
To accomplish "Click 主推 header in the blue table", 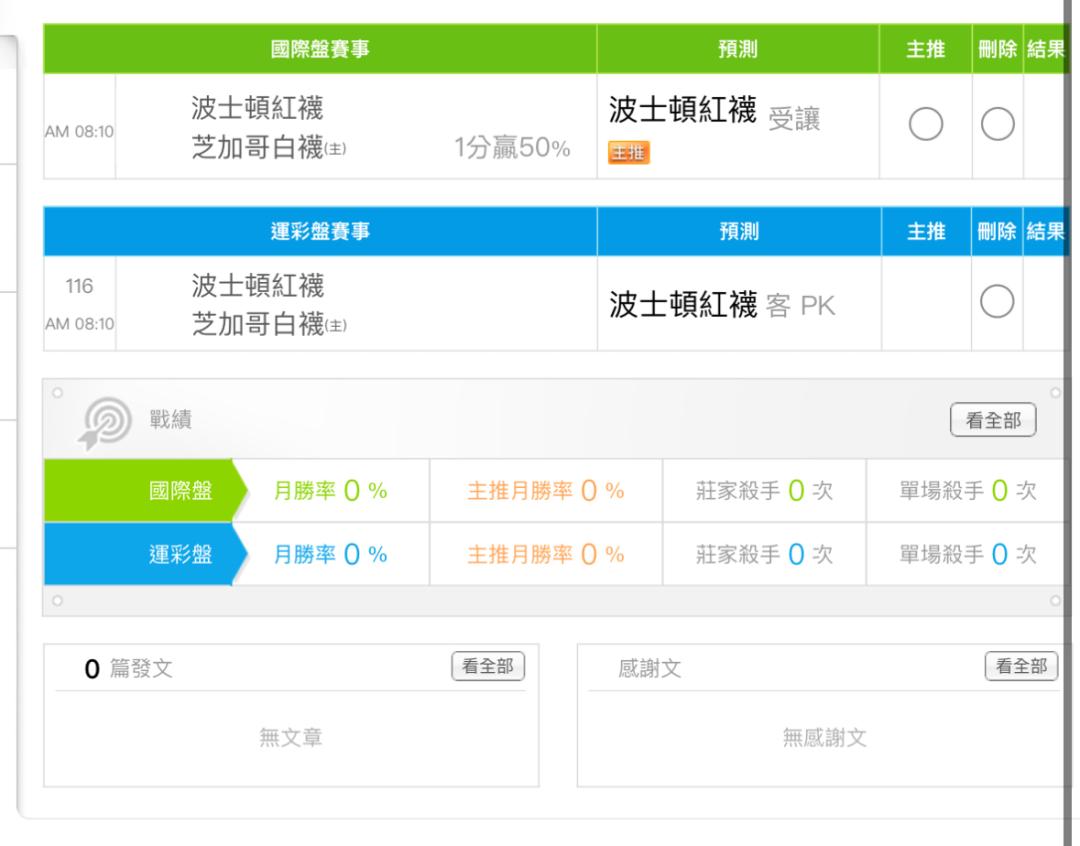I will 926,231.
